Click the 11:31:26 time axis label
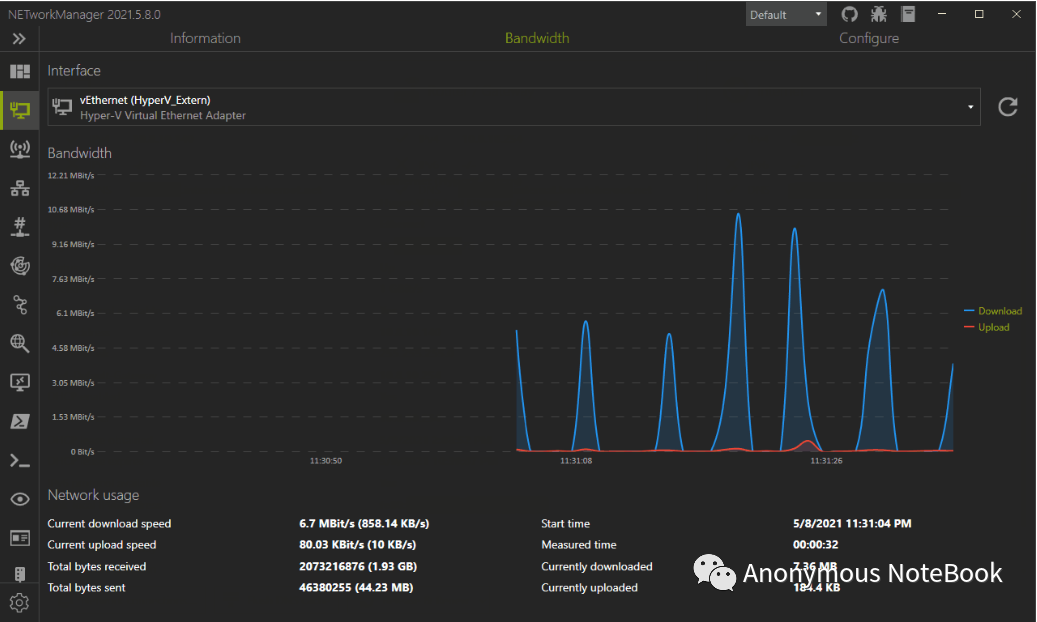1037x622 pixels. pyautogui.click(x=826, y=461)
